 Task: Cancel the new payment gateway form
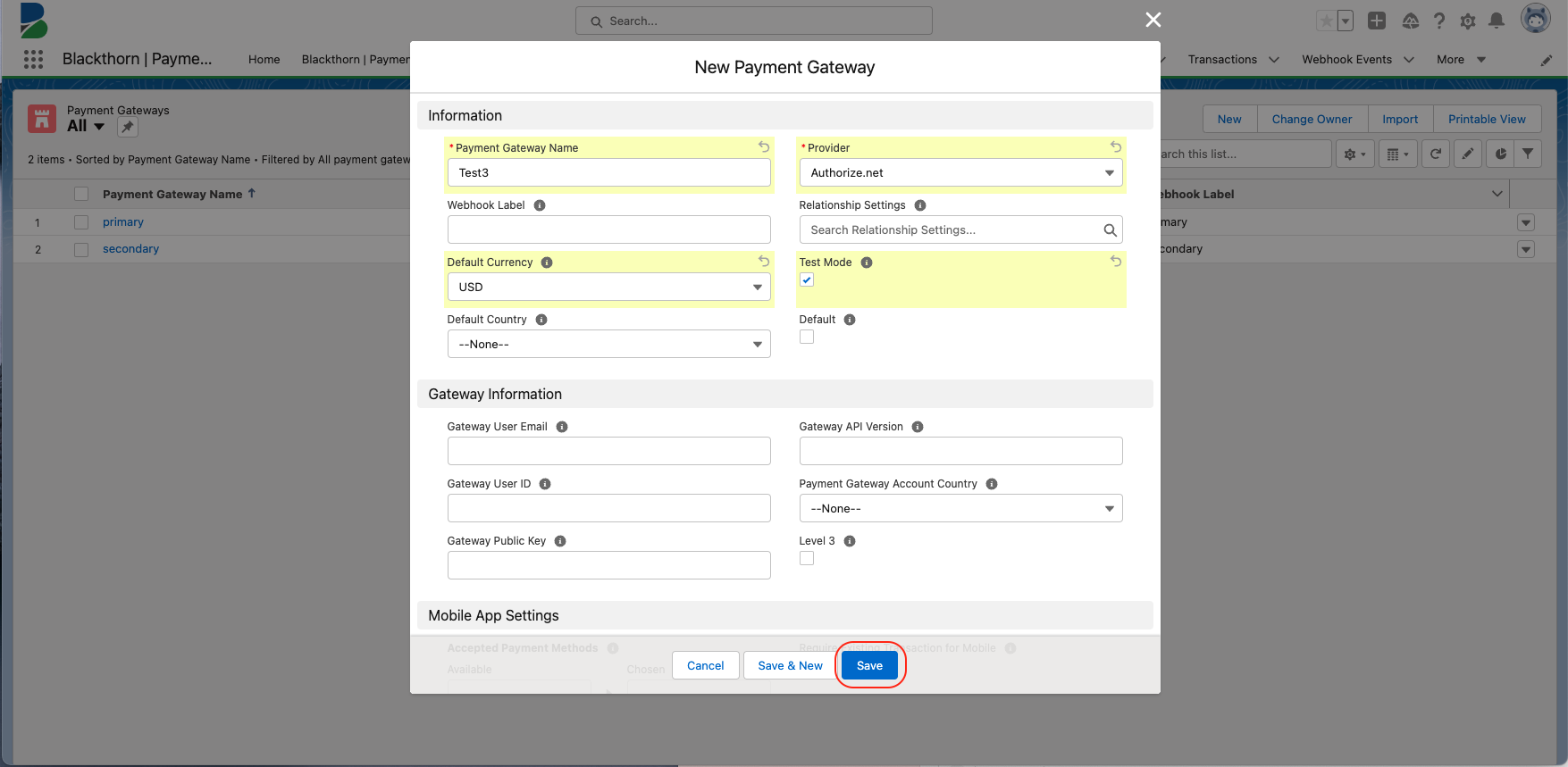pyautogui.click(x=705, y=665)
